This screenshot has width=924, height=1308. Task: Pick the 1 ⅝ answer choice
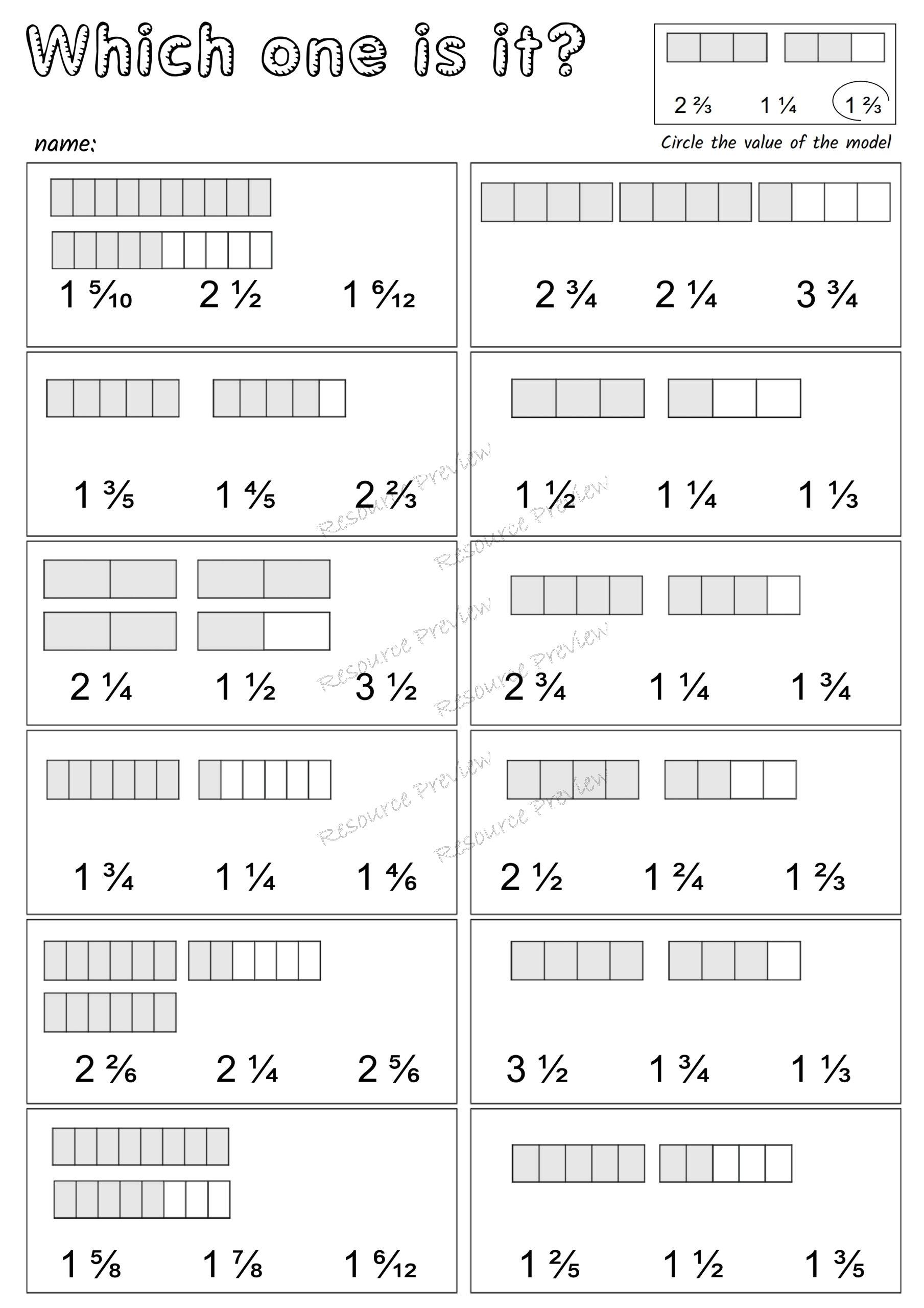pos(91,1264)
